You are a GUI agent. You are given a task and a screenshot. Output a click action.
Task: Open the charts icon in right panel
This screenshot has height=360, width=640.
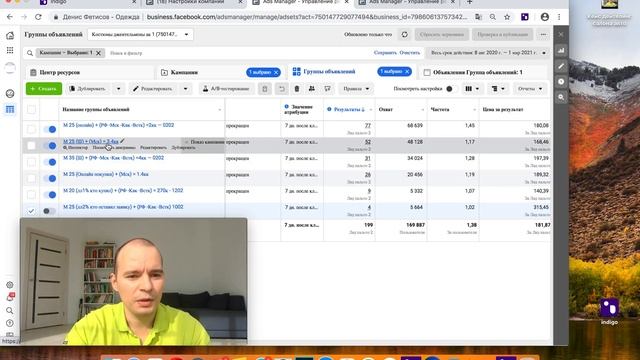coord(561,50)
